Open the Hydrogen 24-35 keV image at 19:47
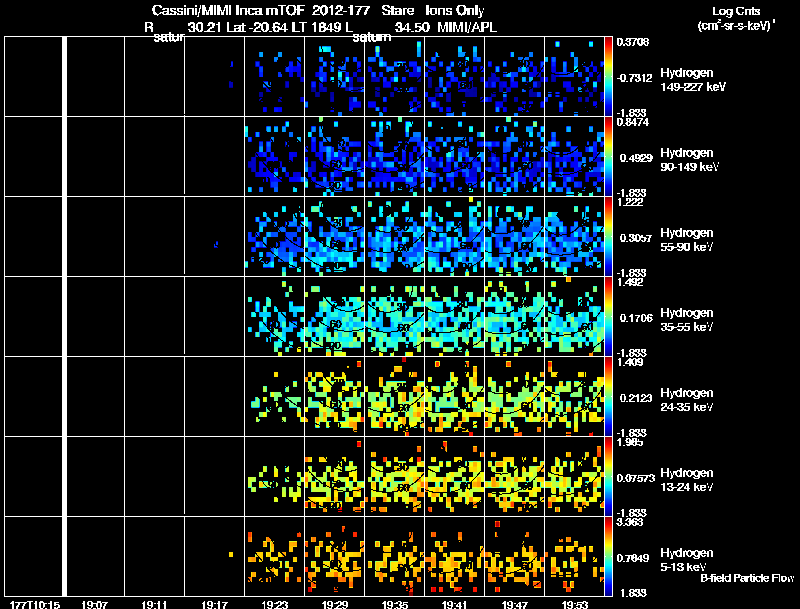The height and width of the screenshot is (609, 800). [x=515, y=396]
